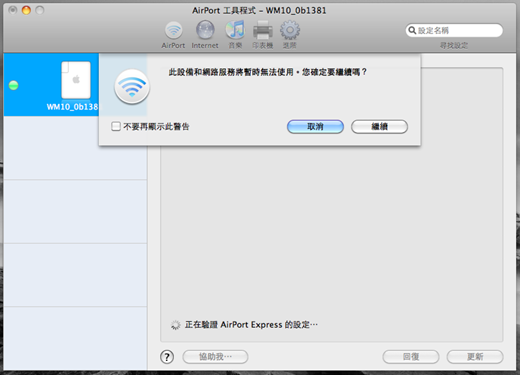
Task: Click the setting name search field
Action: (454, 30)
